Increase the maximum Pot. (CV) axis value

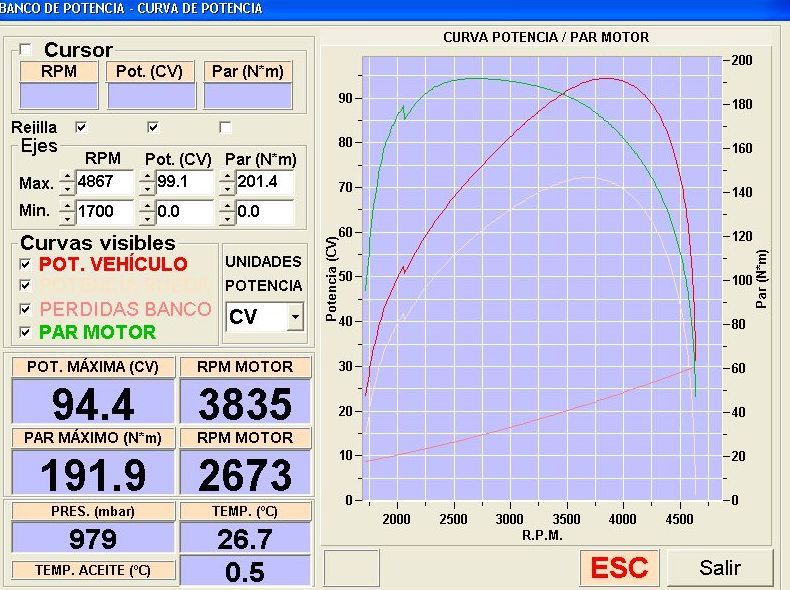click(147, 178)
